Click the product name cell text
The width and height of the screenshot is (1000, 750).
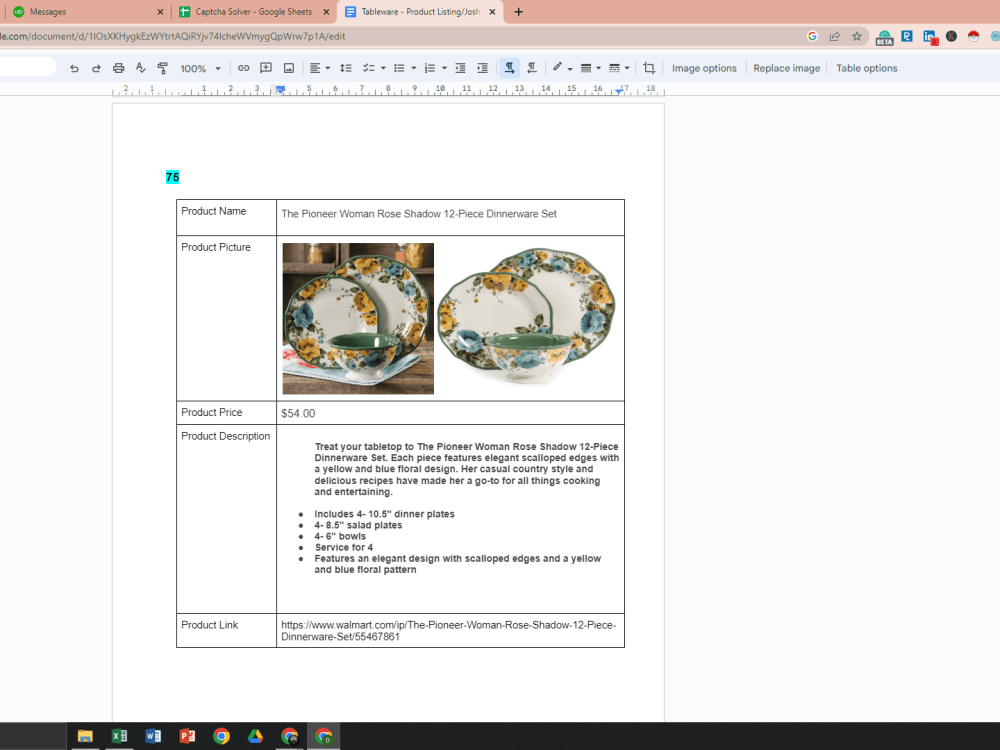pyautogui.click(x=419, y=214)
